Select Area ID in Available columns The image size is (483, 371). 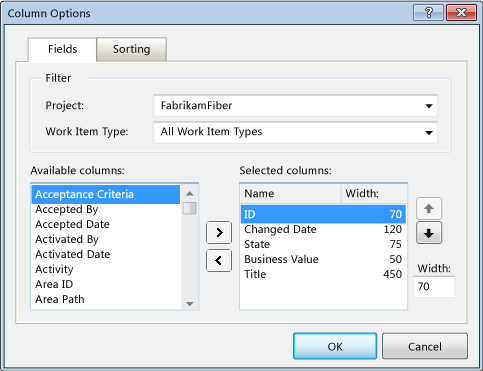click(106, 284)
